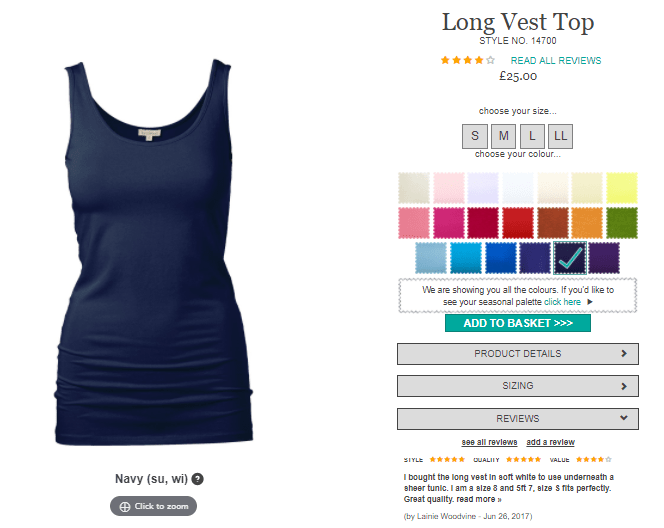Viewport: 664px width, 528px height.
Task: Click the arrow after 'click here' palette link
Action: 590,302
